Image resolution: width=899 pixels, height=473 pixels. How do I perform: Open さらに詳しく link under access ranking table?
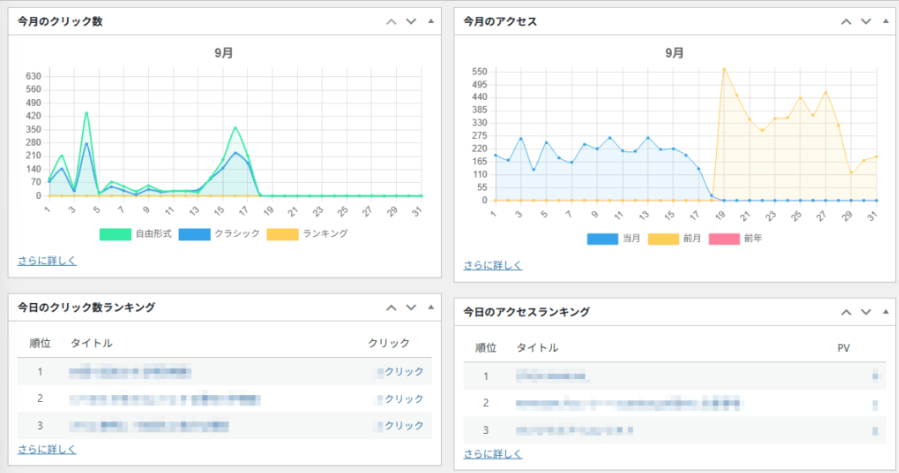pyautogui.click(x=493, y=454)
